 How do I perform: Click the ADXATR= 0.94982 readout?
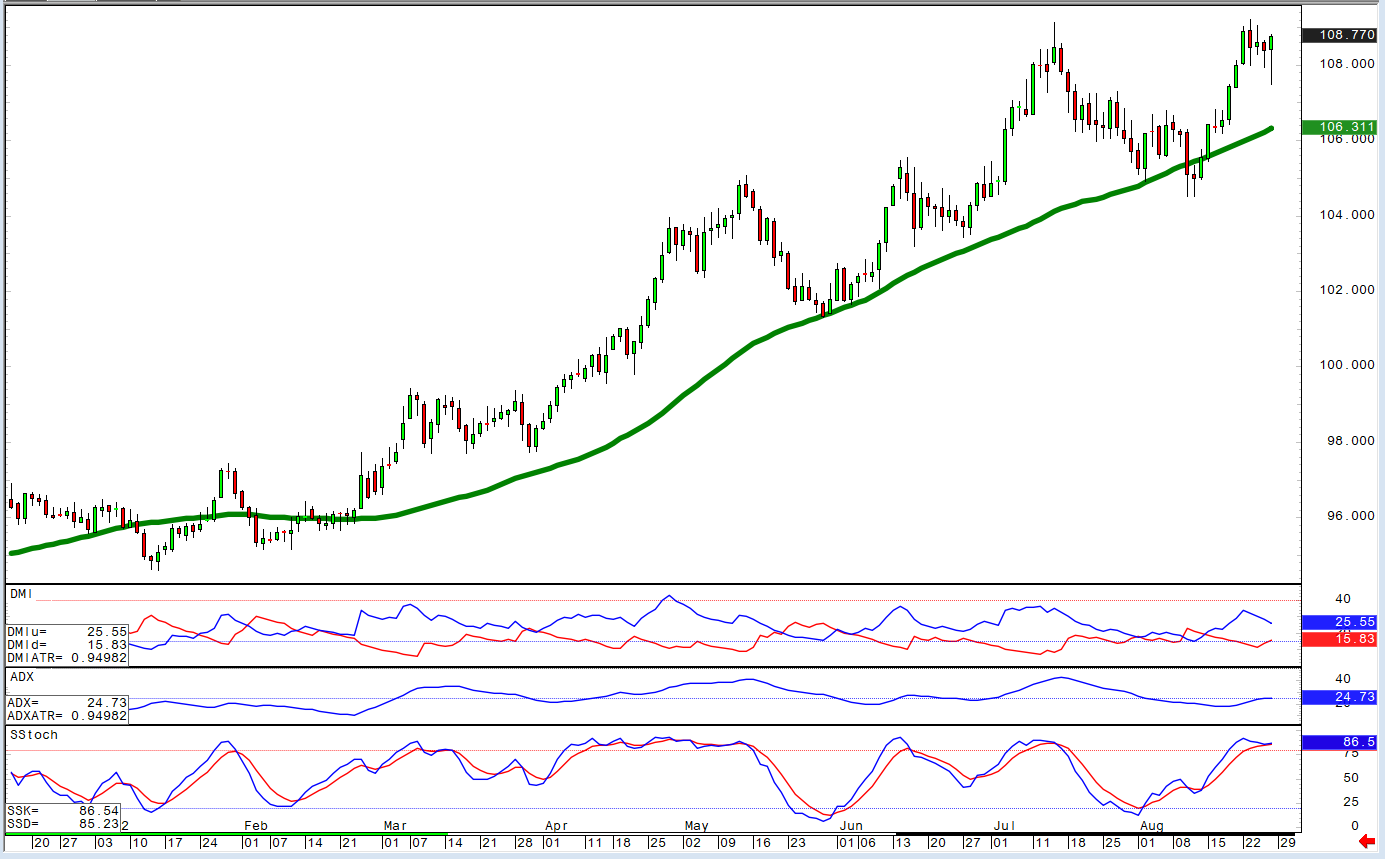pos(67,716)
